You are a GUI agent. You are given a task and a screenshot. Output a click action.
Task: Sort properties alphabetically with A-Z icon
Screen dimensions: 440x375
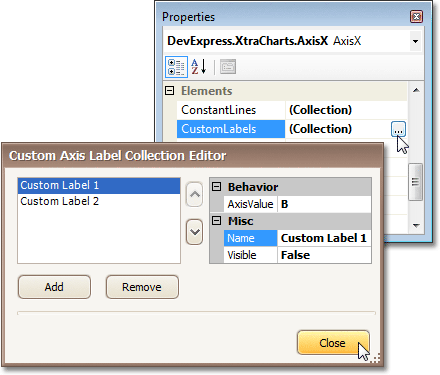pos(199,67)
